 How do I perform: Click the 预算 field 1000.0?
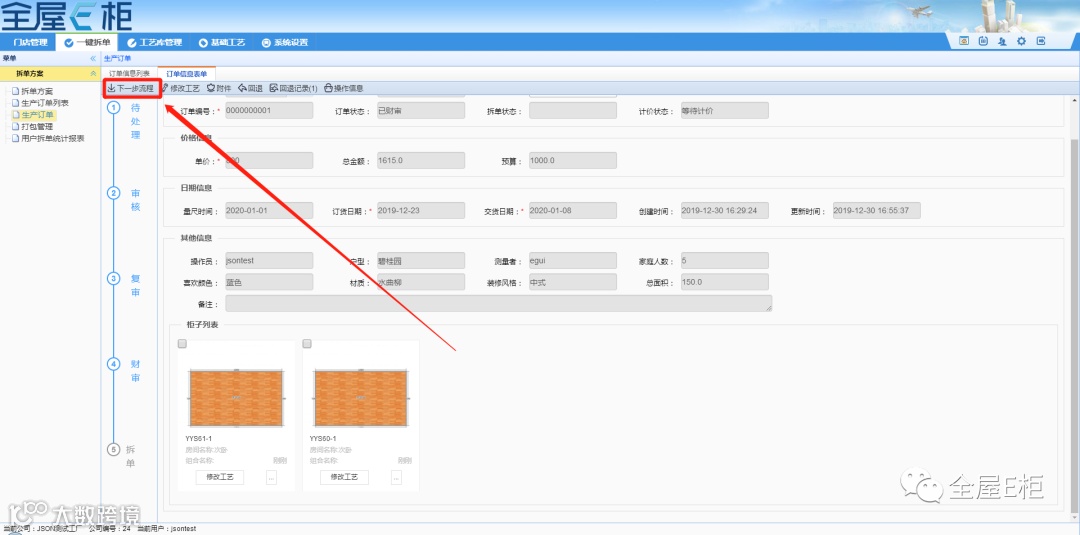point(572,160)
